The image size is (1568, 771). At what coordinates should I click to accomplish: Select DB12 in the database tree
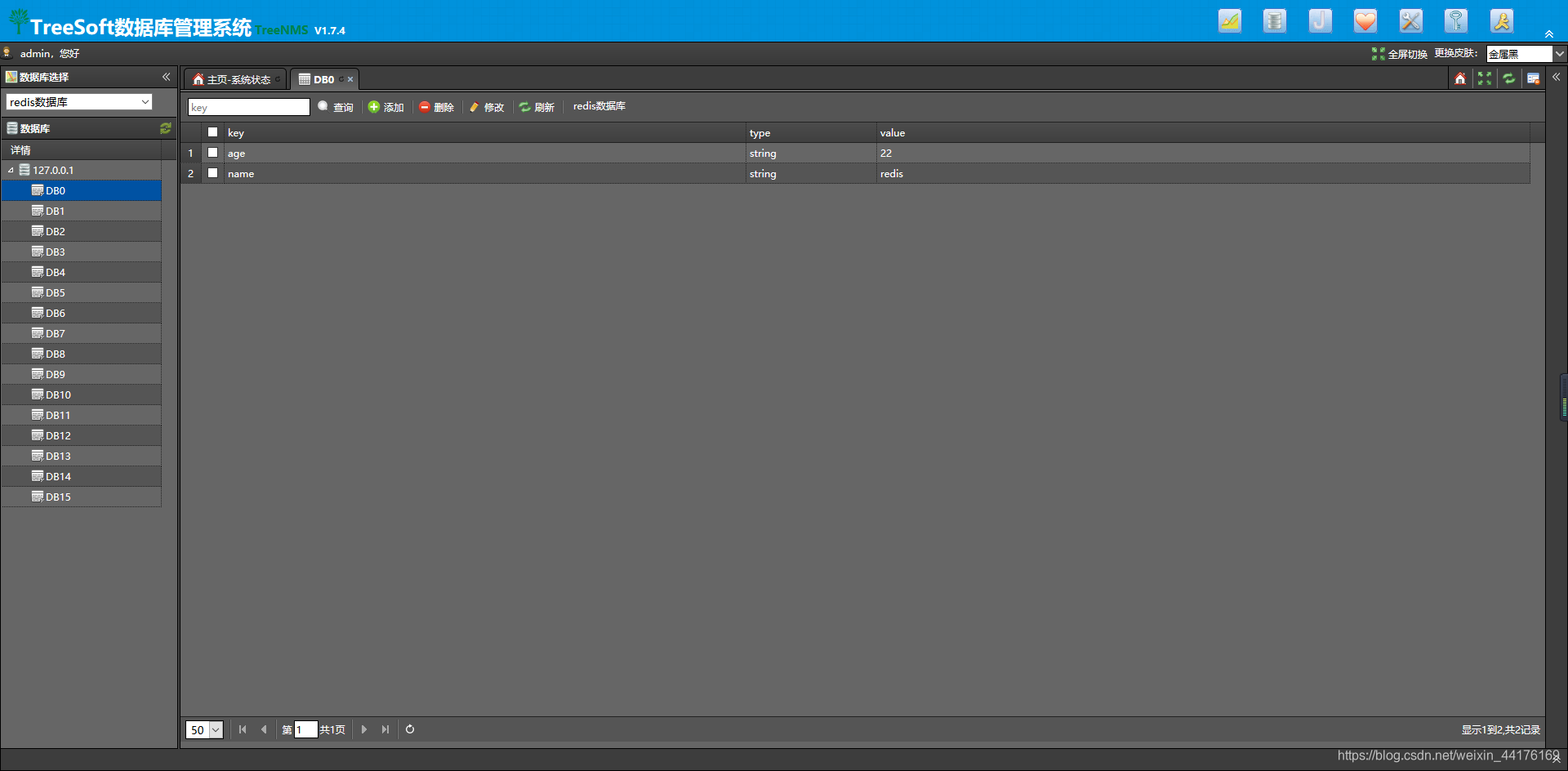coord(81,435)
